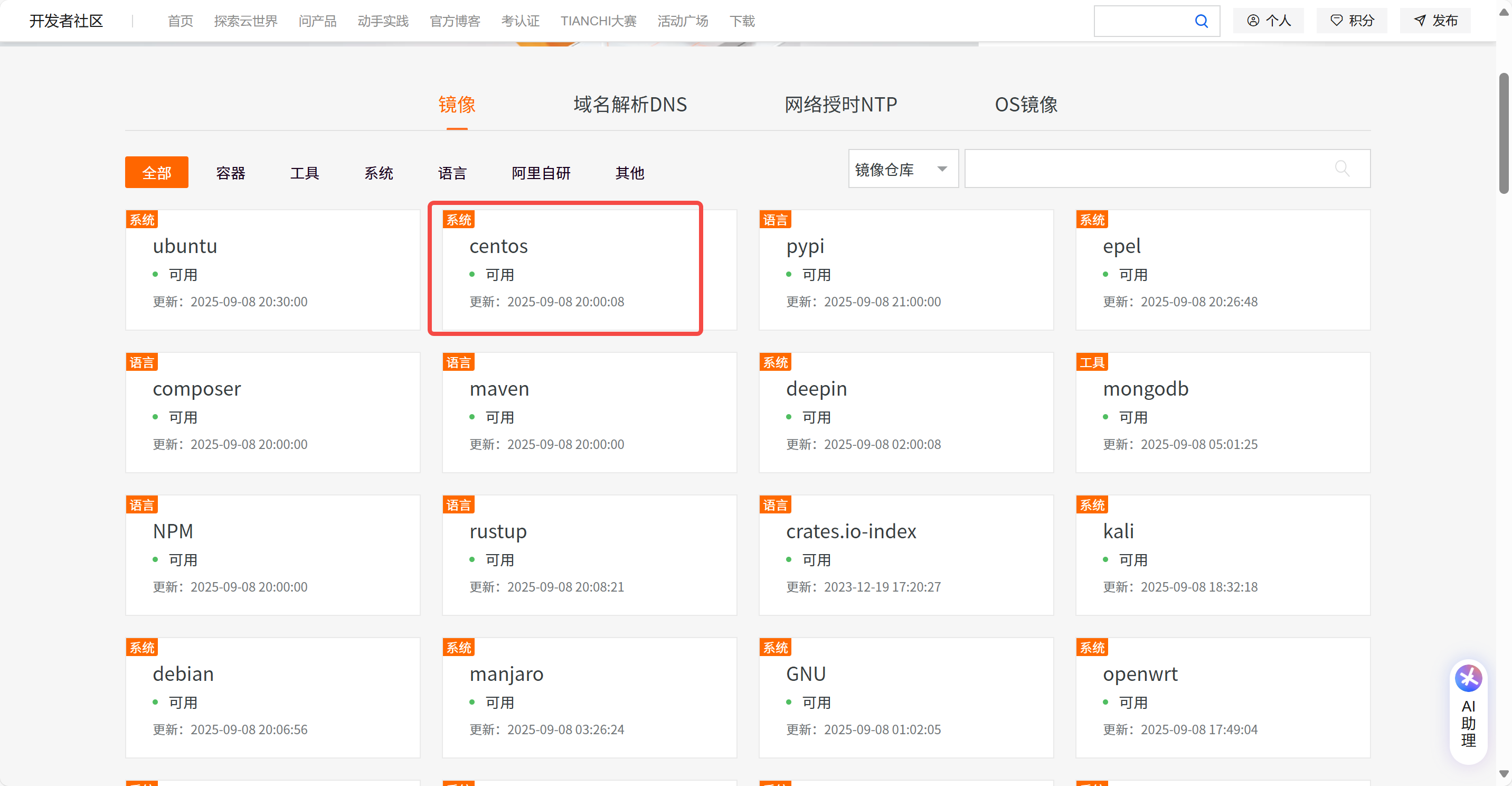Go to 首页 in navigation
The image size is (1512, 786).
(x=180, y=21)
